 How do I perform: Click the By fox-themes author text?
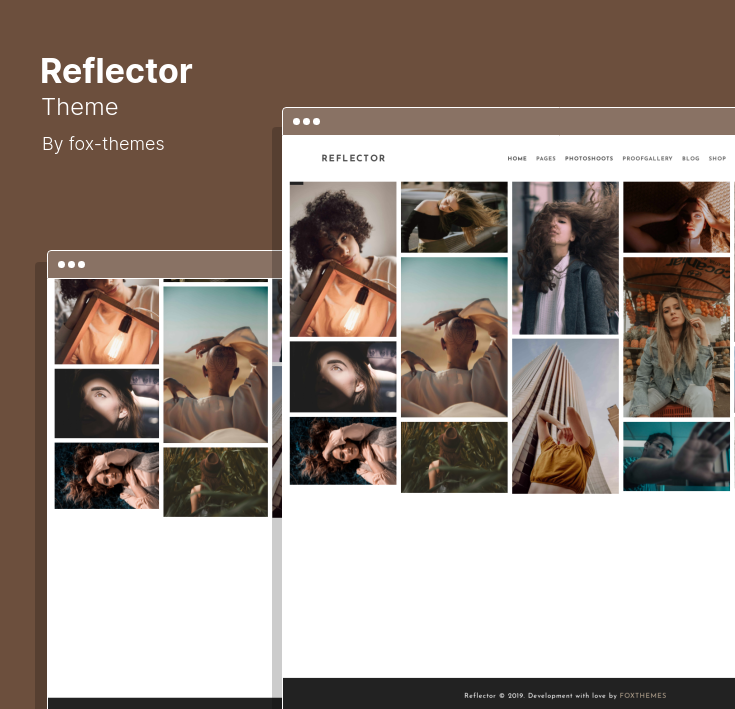tap(103, 144)
